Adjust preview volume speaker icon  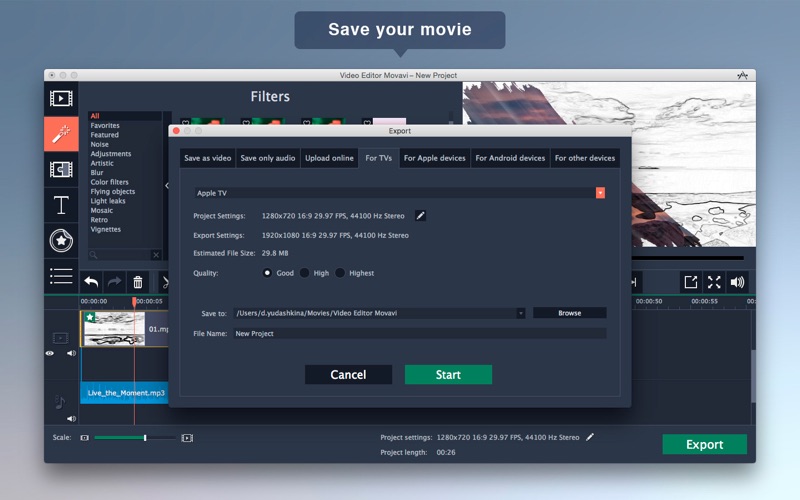pyautogui.click(x=737, y=282)
